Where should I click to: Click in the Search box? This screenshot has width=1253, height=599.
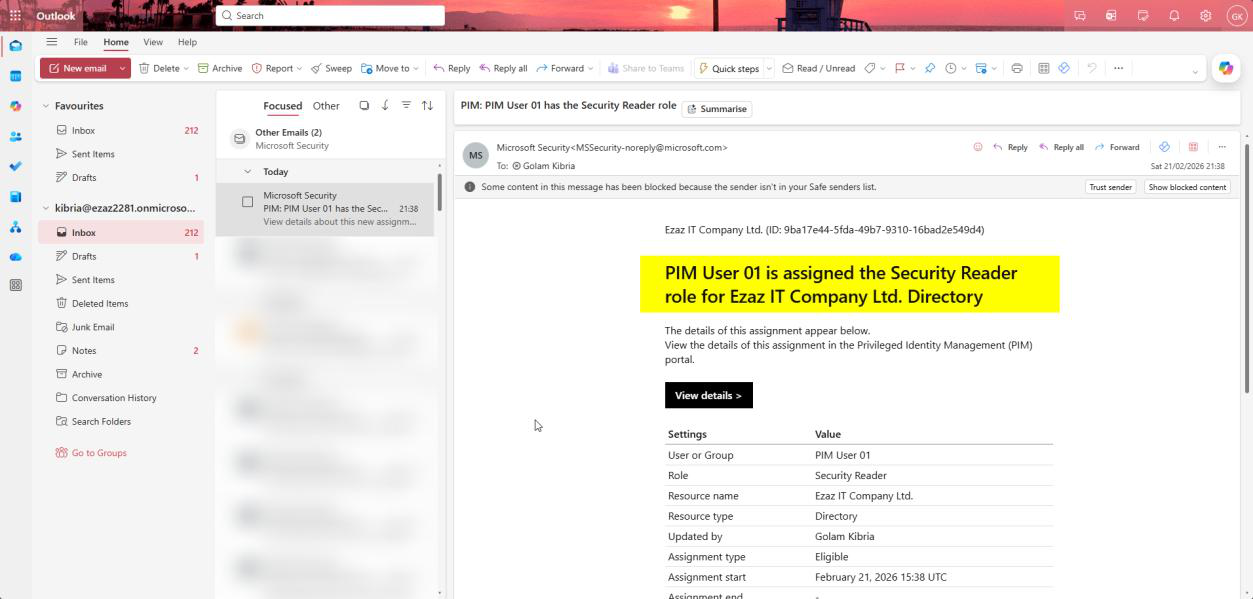click(x=330, y=15)
